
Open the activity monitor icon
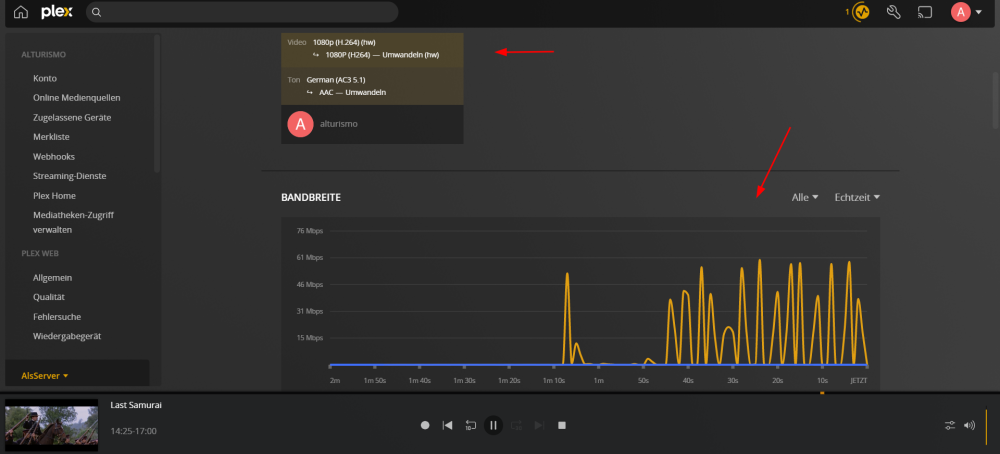coord(862,12)
